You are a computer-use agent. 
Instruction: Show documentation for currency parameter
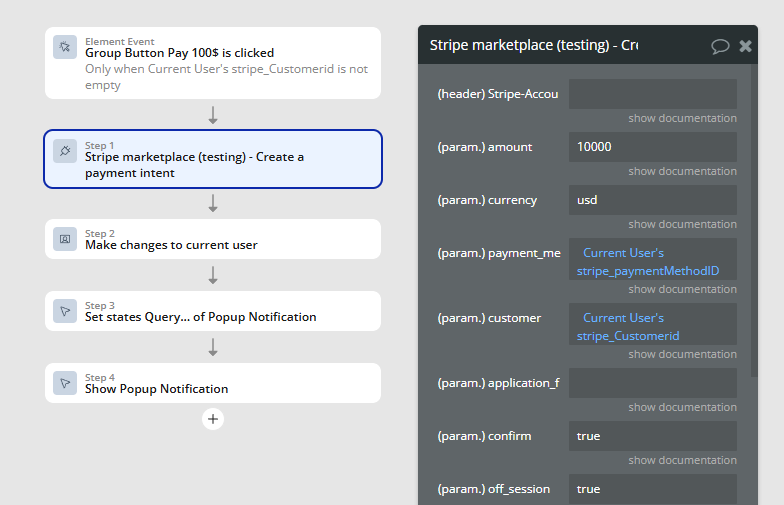682,224
